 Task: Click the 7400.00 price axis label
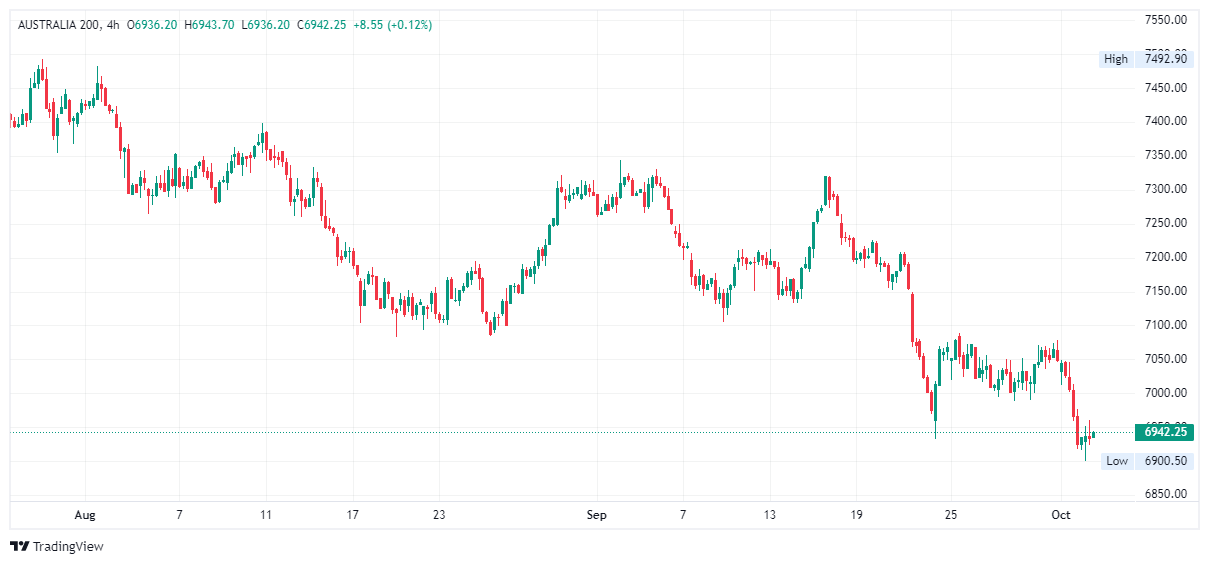pyautogui.click(x=1165, y=121)
